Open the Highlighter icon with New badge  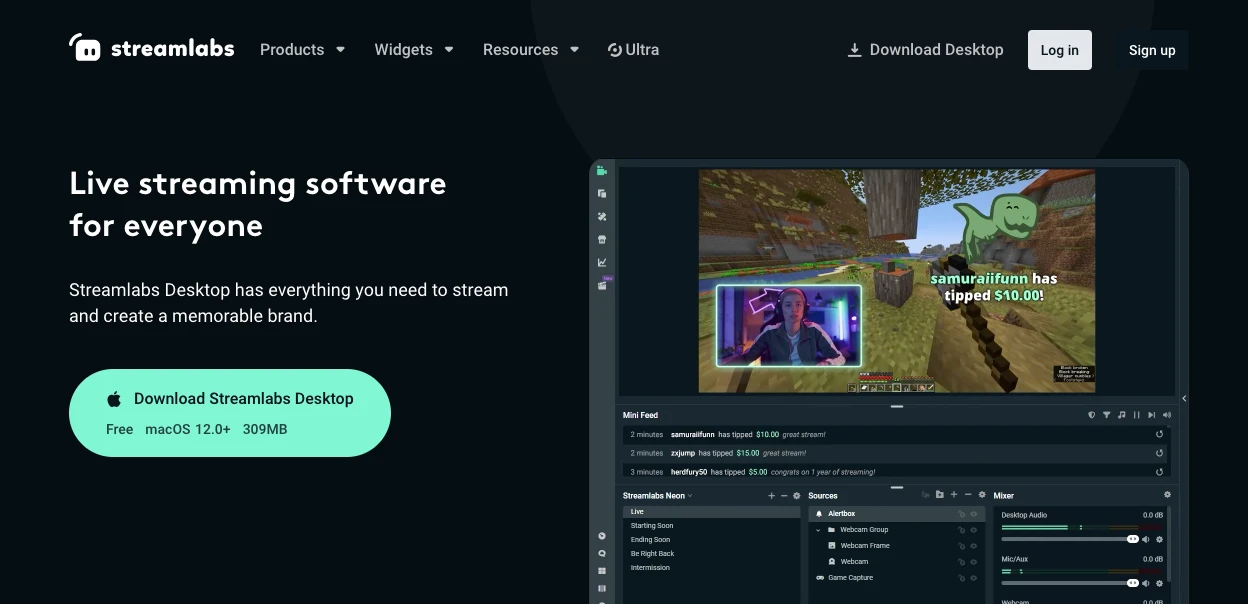(x=603, y=284)
